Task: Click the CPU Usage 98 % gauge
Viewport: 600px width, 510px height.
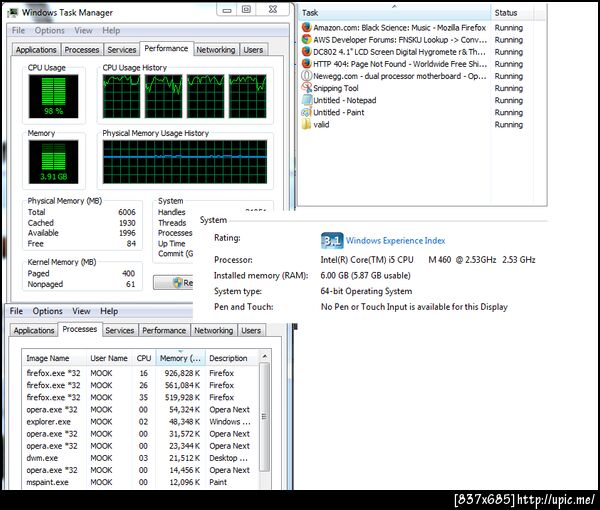Action: (x=54, y=96)
